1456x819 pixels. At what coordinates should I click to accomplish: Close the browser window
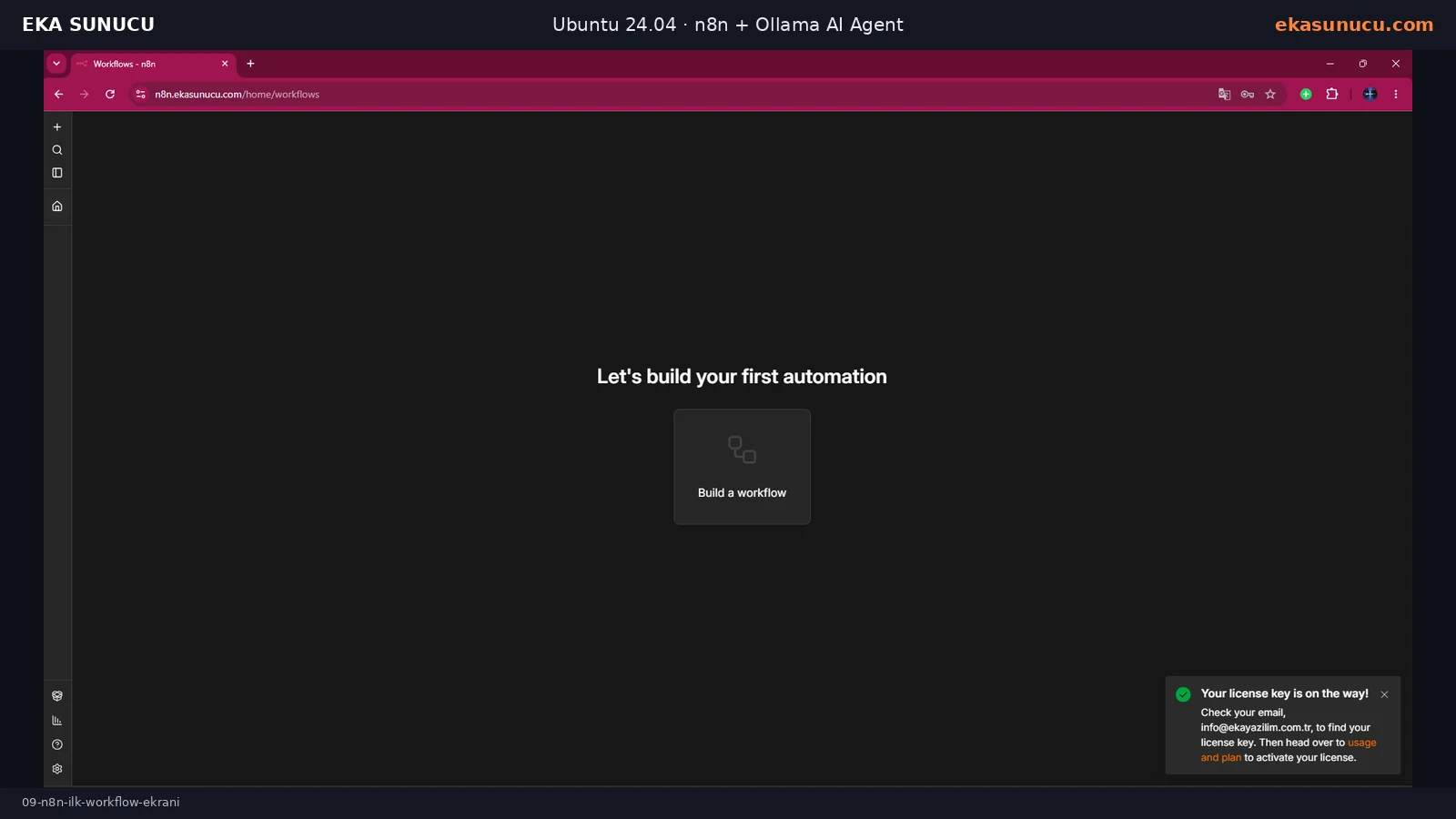coord(1396,64)
